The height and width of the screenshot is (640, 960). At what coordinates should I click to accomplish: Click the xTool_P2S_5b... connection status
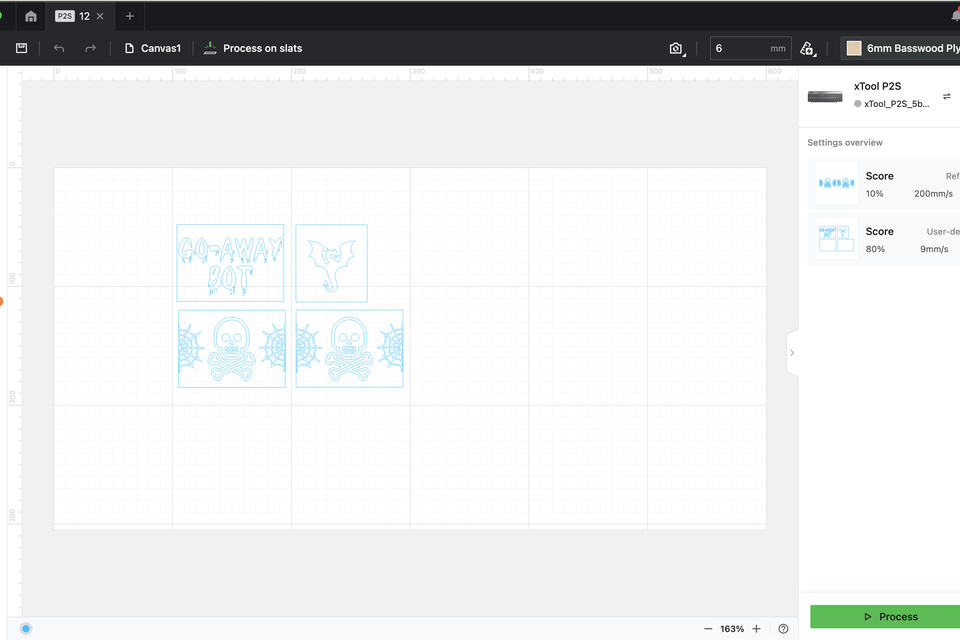click(x=891, y=104)
